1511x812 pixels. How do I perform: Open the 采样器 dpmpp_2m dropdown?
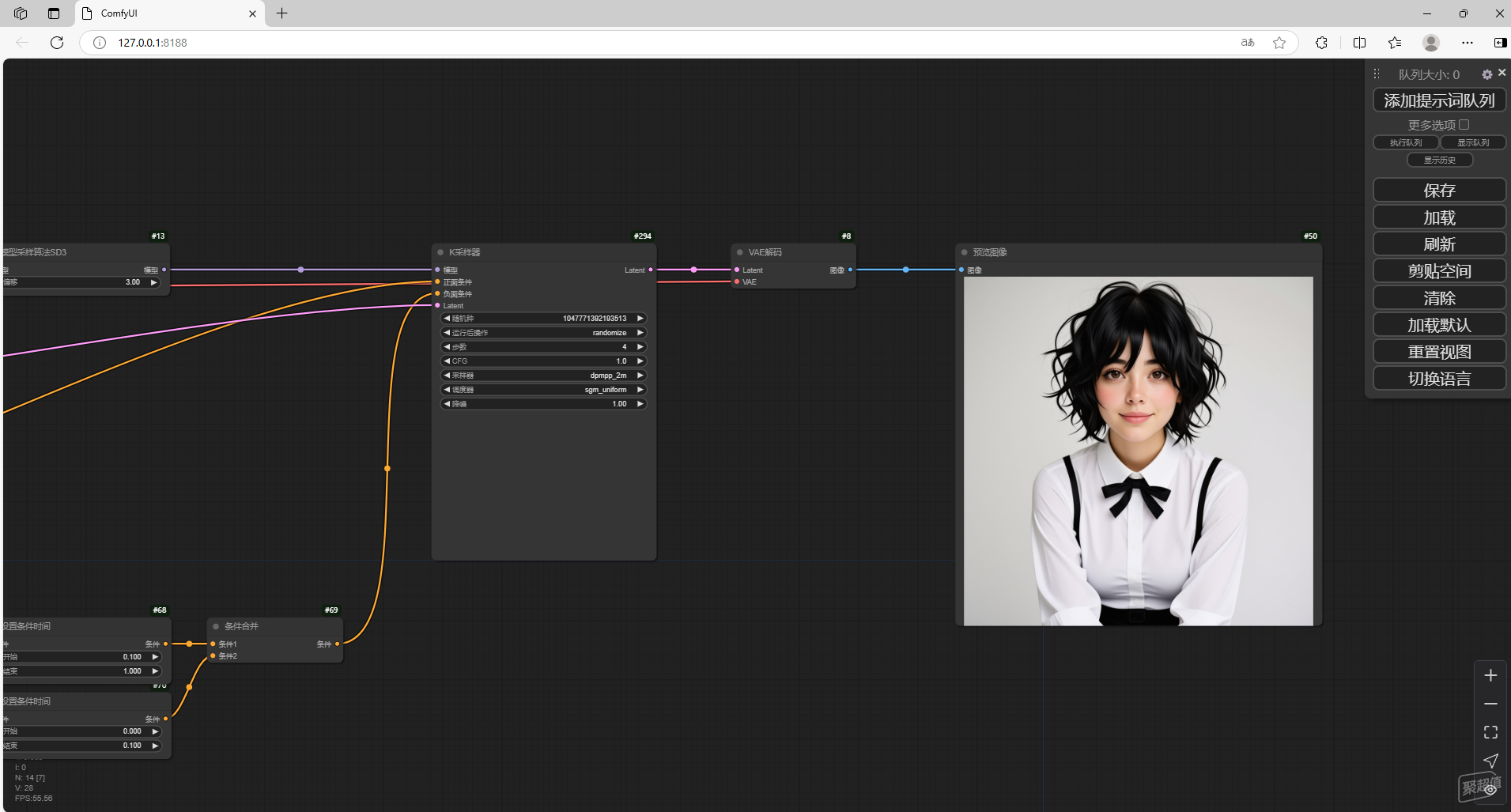(x=544, y=376)
